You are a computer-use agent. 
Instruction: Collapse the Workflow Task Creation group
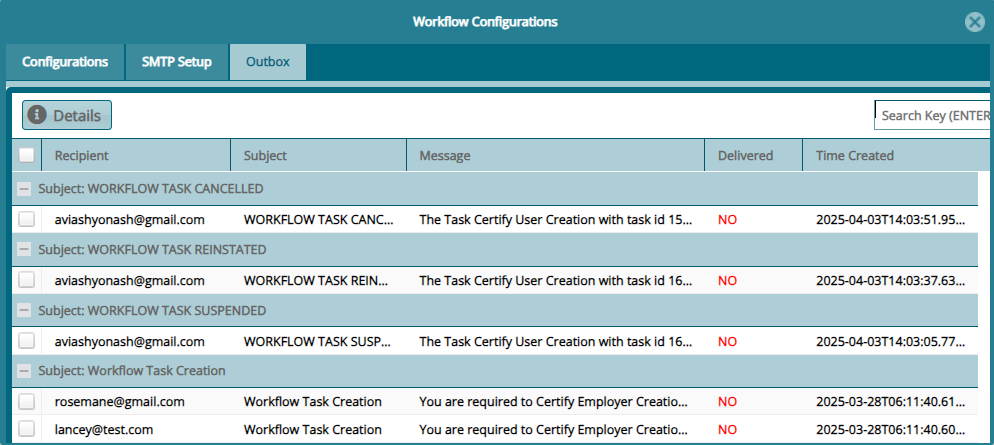pyautogui.click(x=25, y=371)
